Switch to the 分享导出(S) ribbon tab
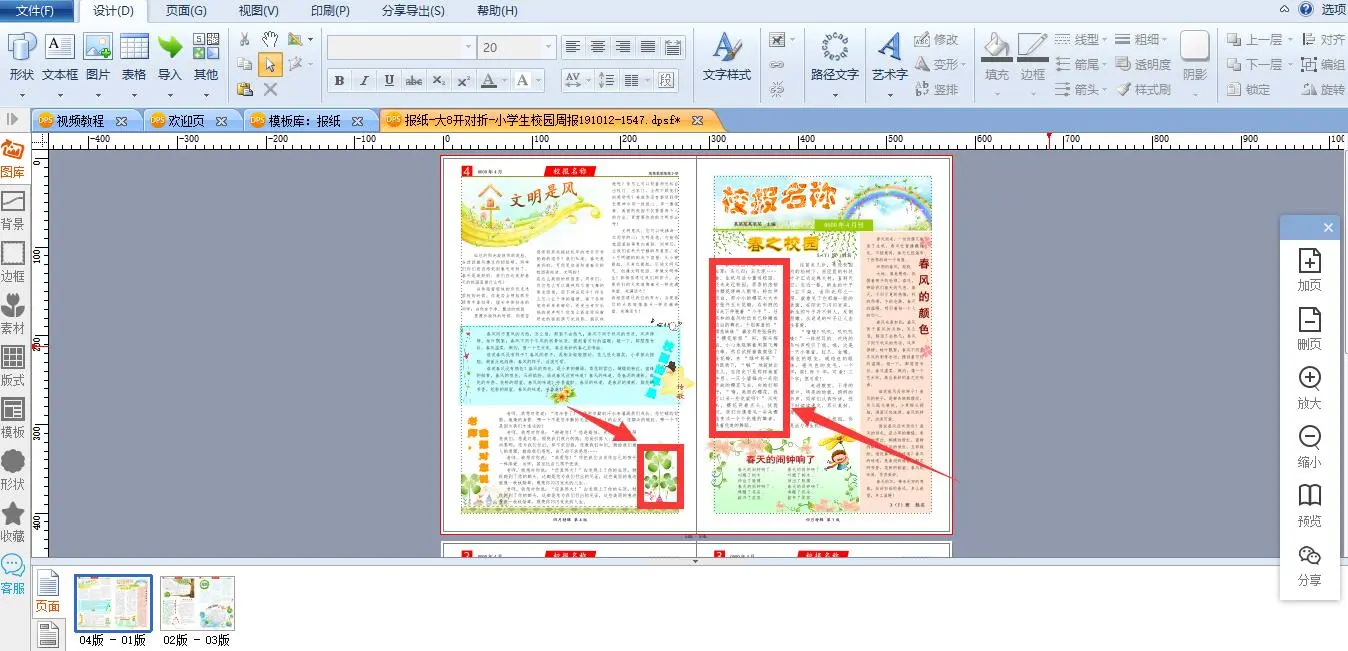 click(x=414, y=11)
